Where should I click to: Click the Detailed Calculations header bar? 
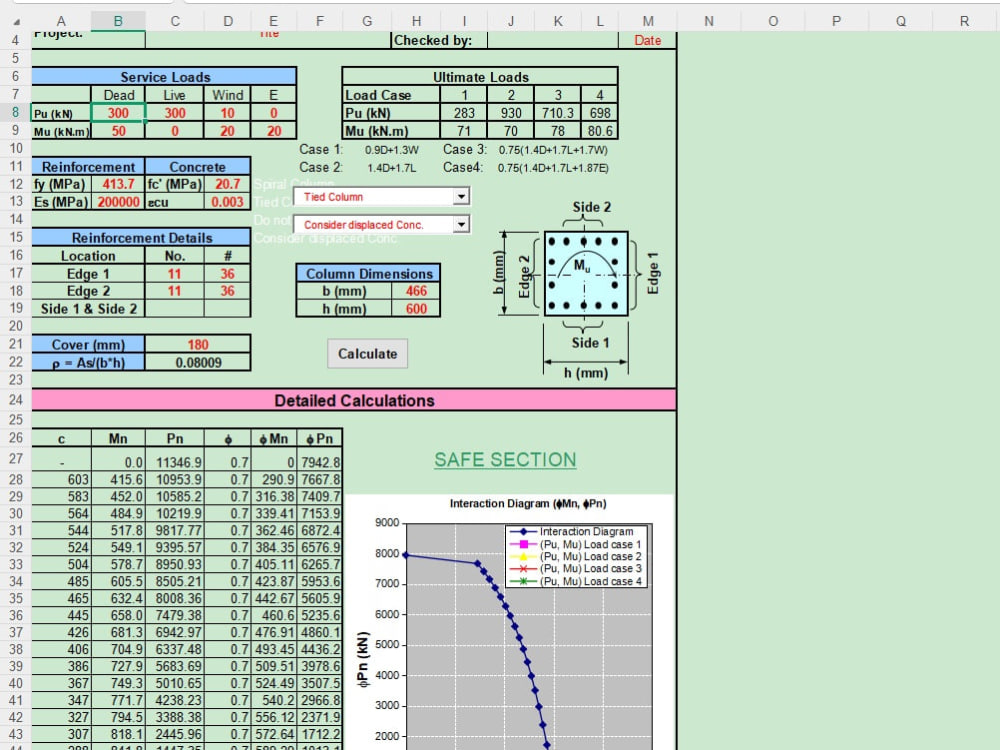coord(354,400)
